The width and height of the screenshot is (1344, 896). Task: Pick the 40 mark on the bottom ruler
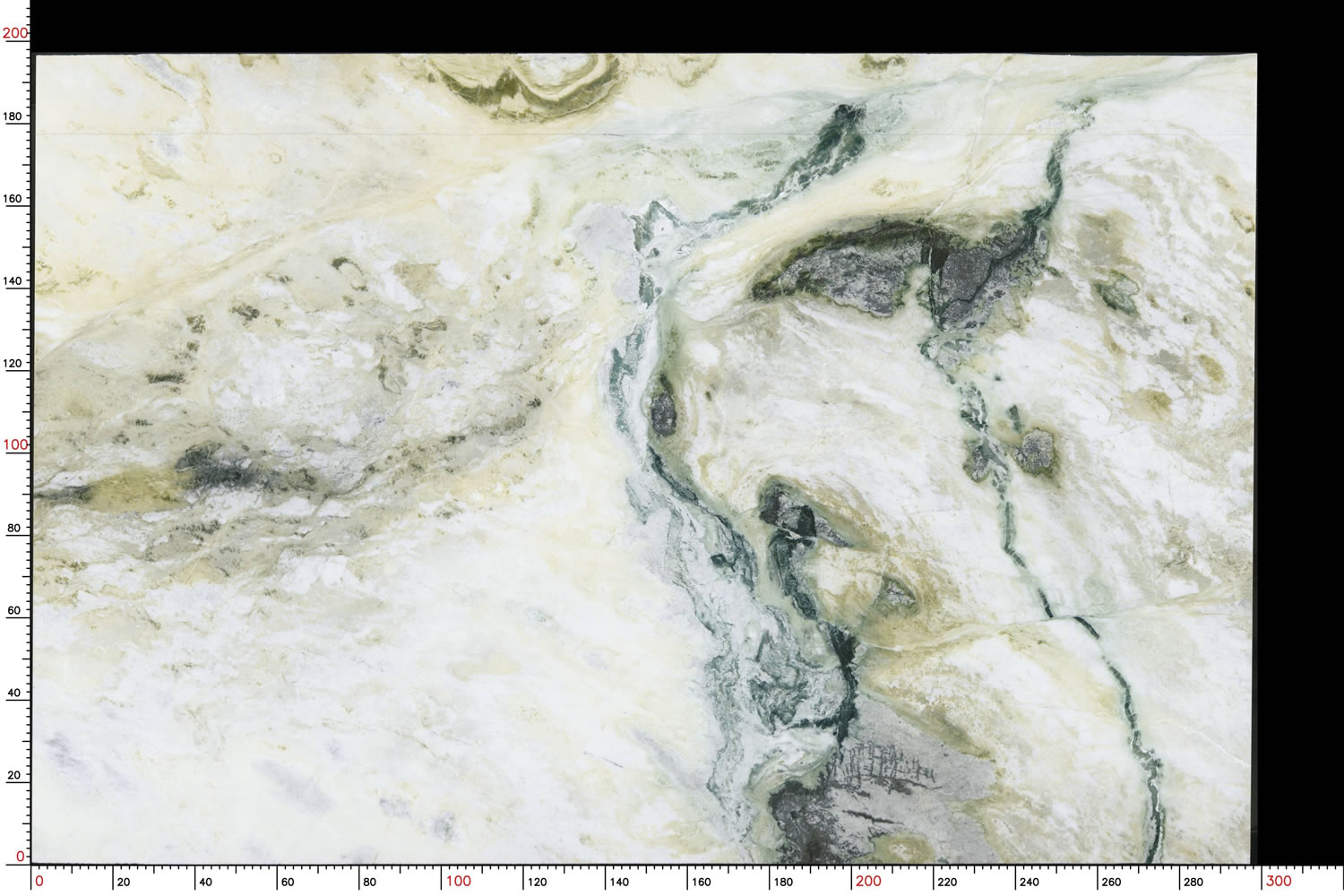205,883
